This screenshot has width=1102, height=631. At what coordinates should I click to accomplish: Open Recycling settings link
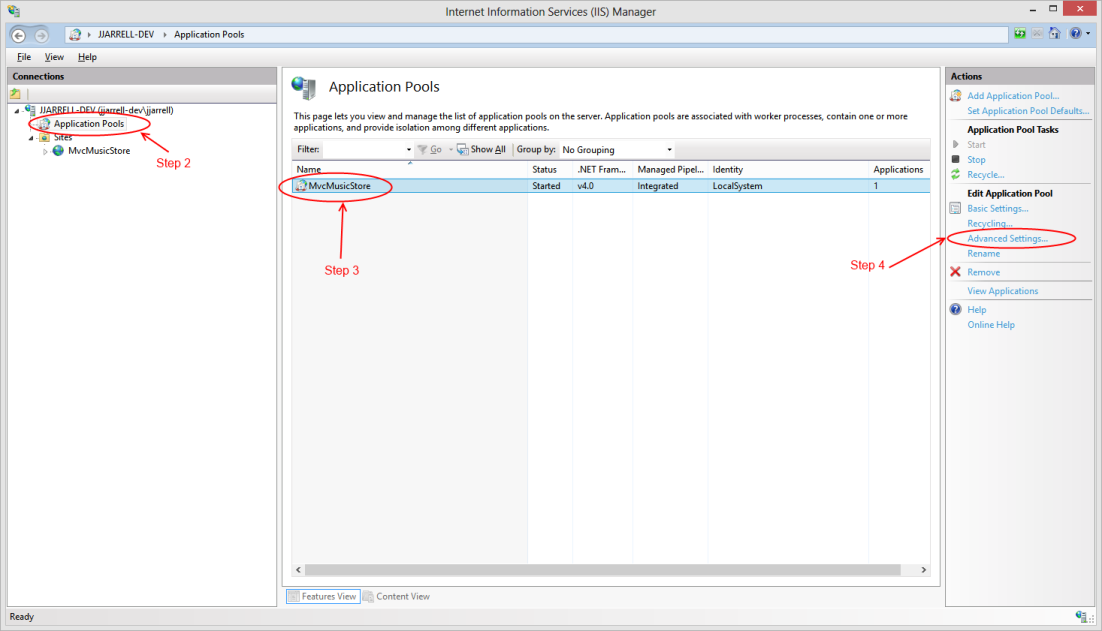click(990, 223)
